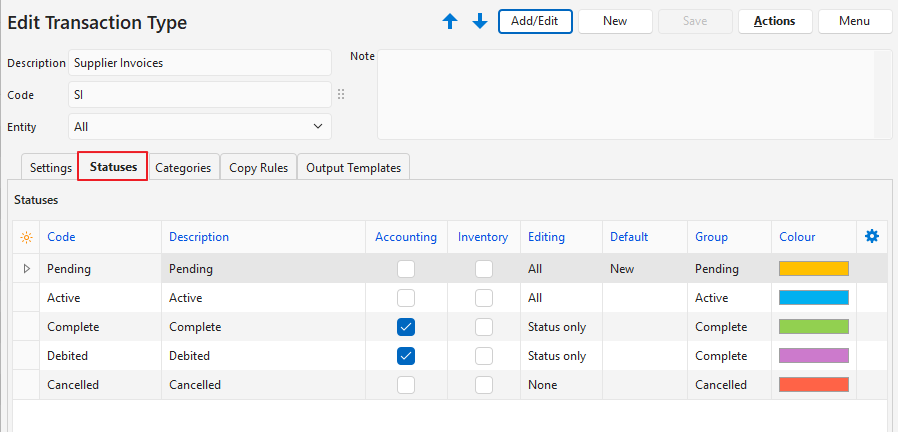This screenshot has width=898, height=432.
Task: Tick Inventory checkbox for Debited row
Action: click(484, 355)
